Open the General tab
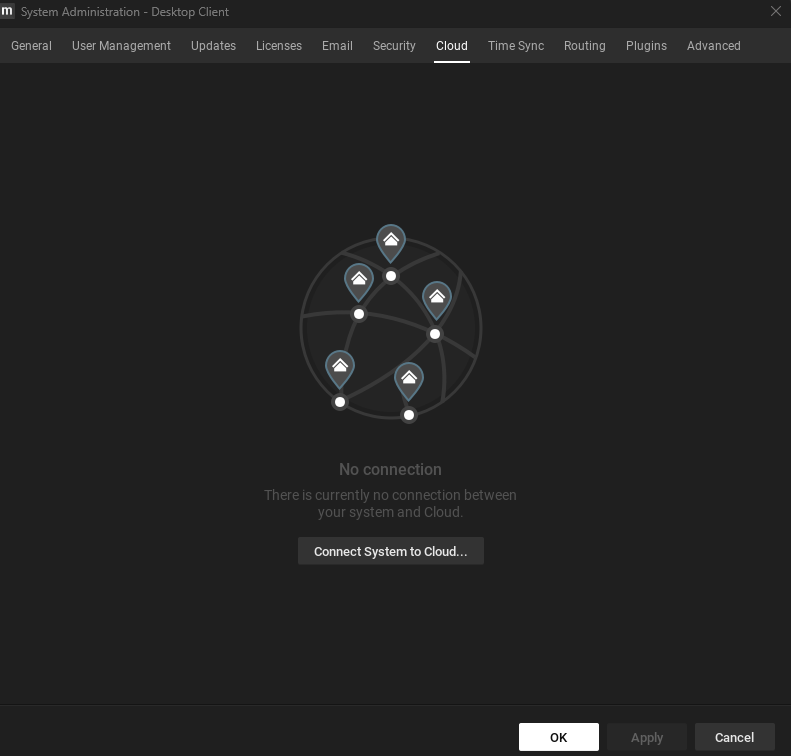The width and height of the screenshot is (791, 756). coord(31,46)
